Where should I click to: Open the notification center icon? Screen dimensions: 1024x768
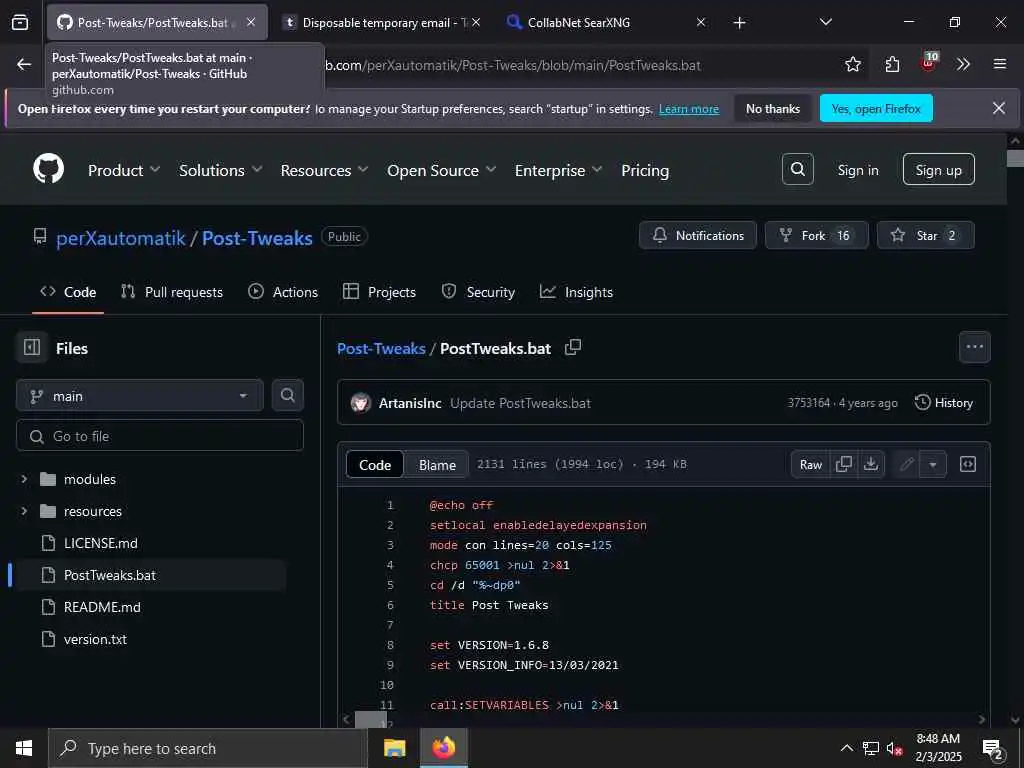(993, 749)
